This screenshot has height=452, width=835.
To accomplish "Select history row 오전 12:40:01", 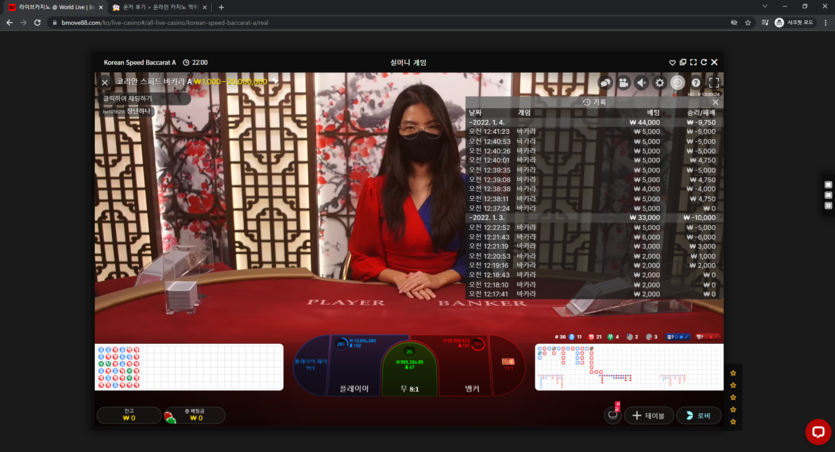I will coord(592,160).
